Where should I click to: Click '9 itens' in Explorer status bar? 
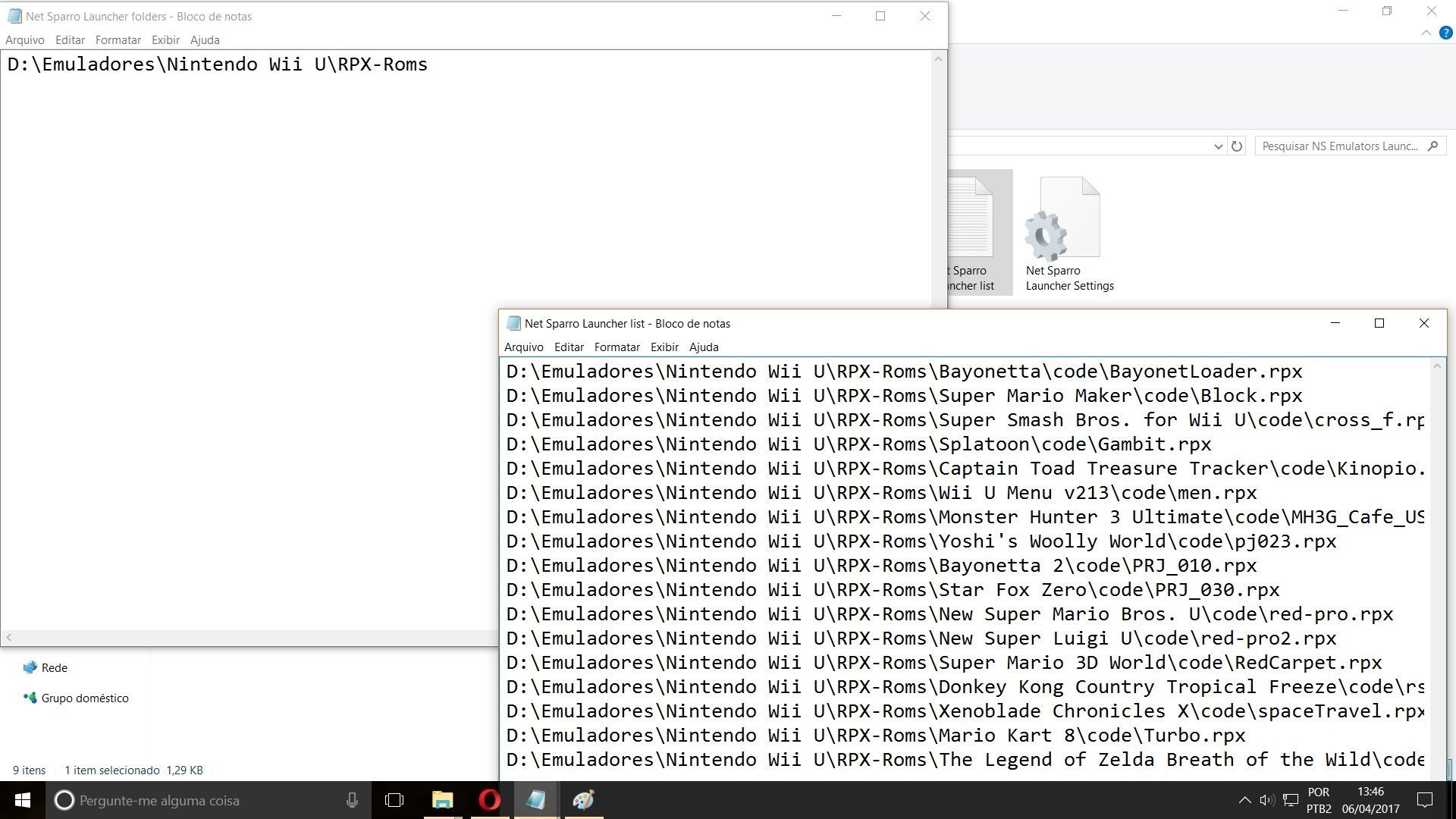pos(29,770)
